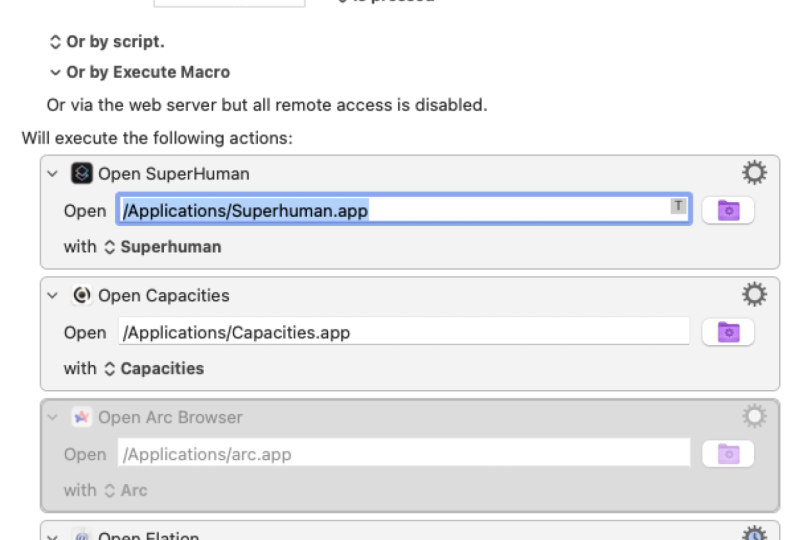This screenshot has width=799, height=540.
Task: Select the Open Capacities action title
Action: click(x=164, y=295)
